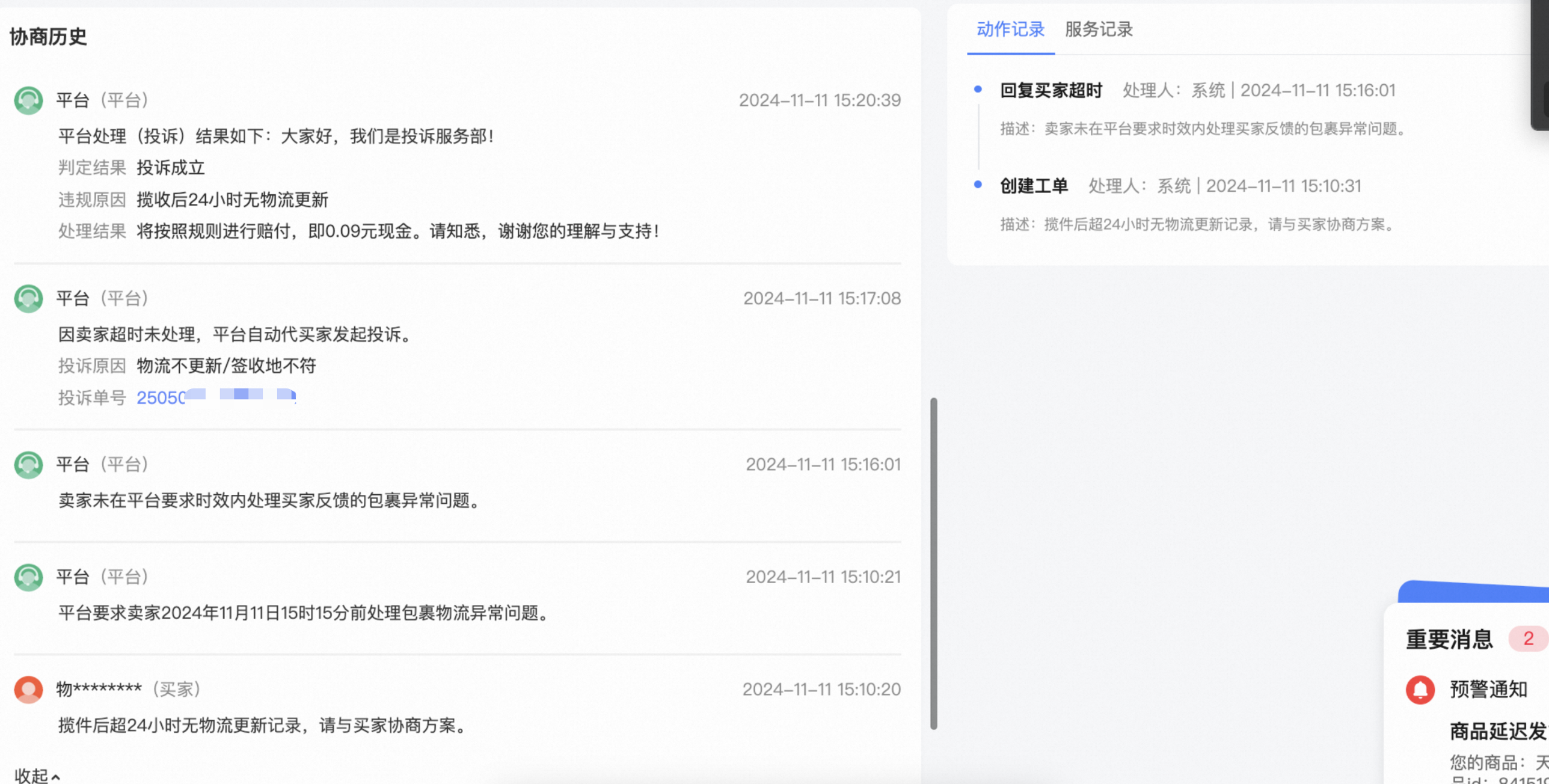
Task: Click the buyer 物******** avatar icon
Action: tap(28, 690)
